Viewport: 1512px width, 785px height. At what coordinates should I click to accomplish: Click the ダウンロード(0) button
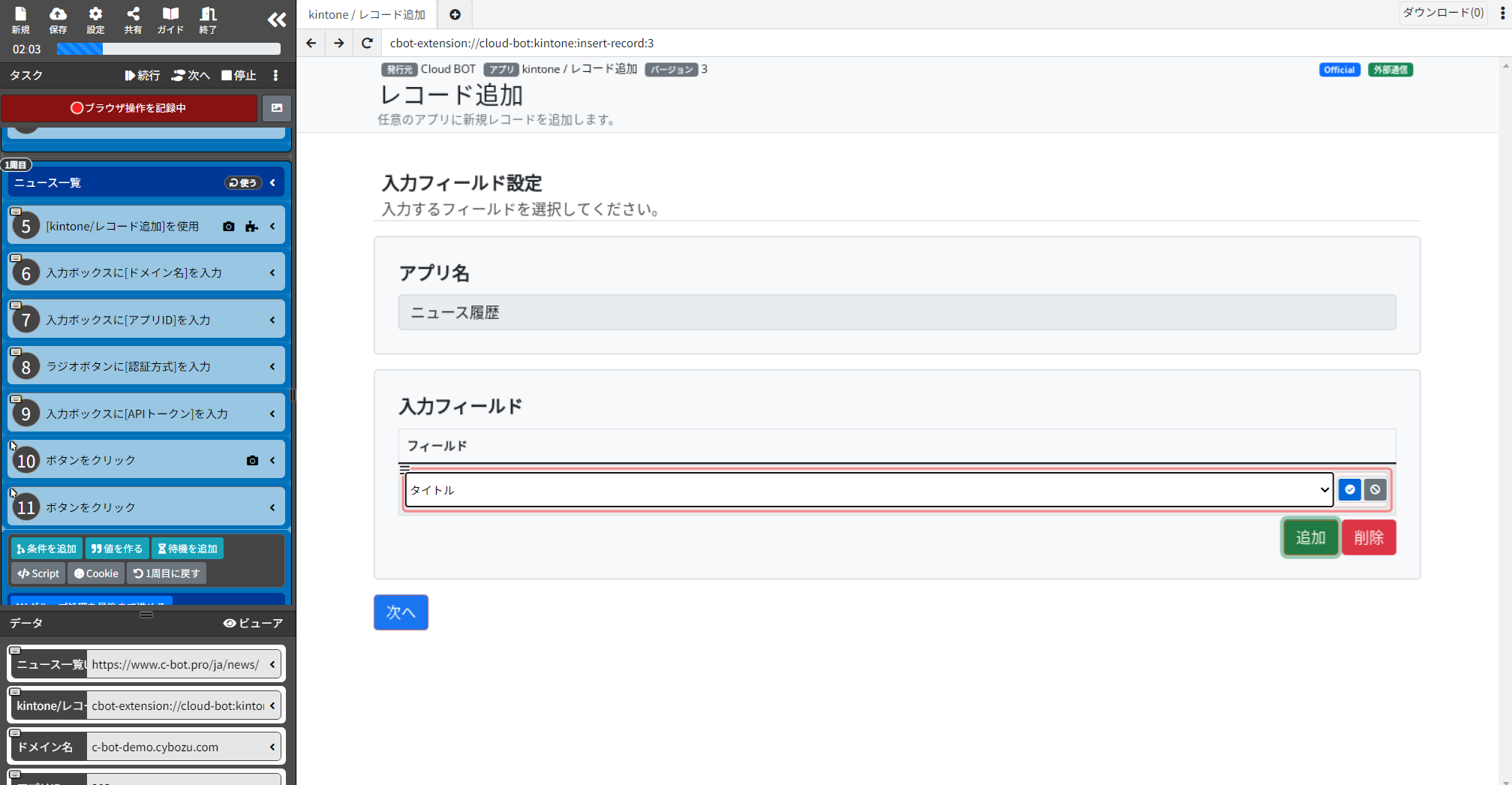click(x=1443, y=13)
